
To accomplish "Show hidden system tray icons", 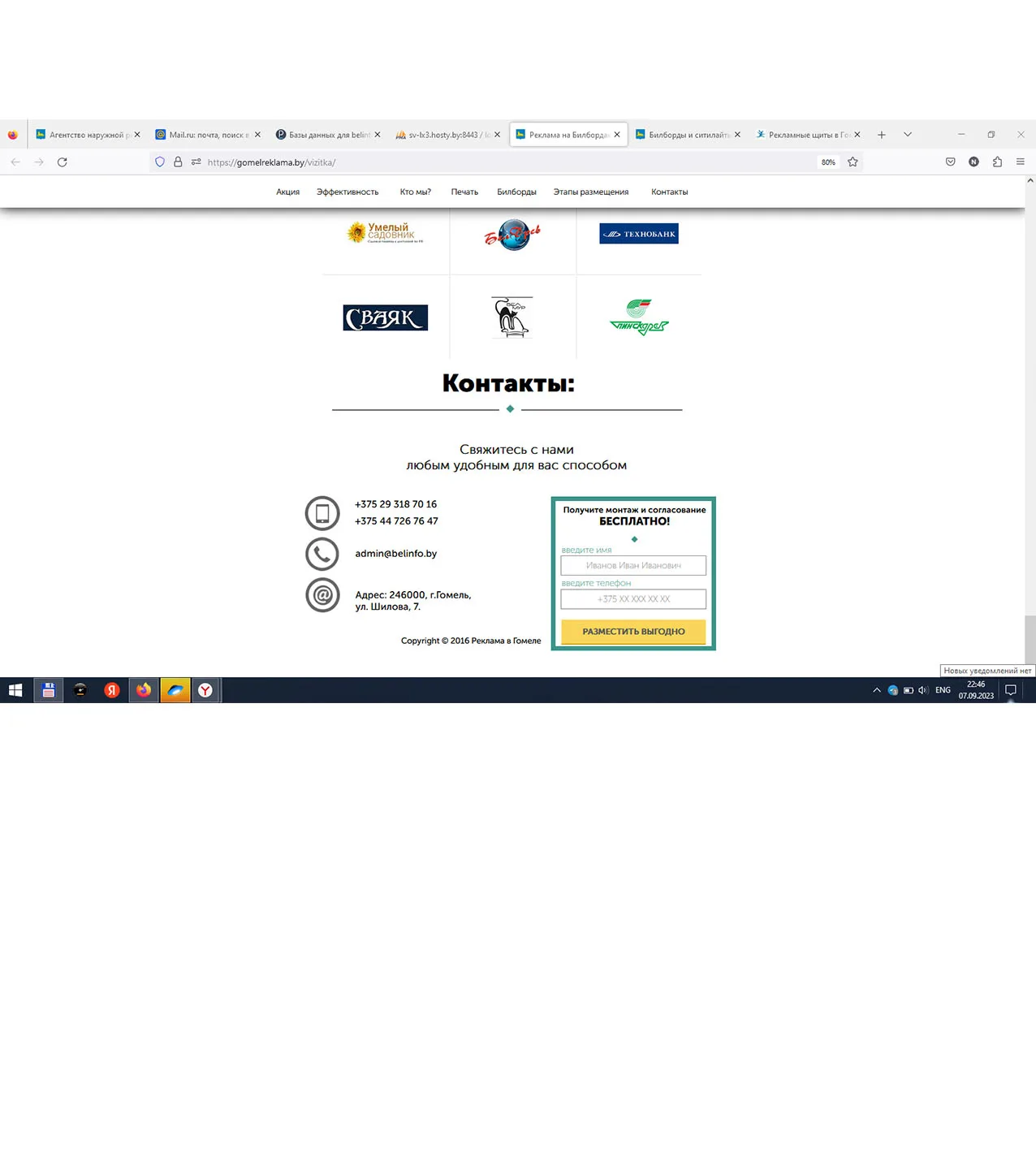I will pos(877,690).
